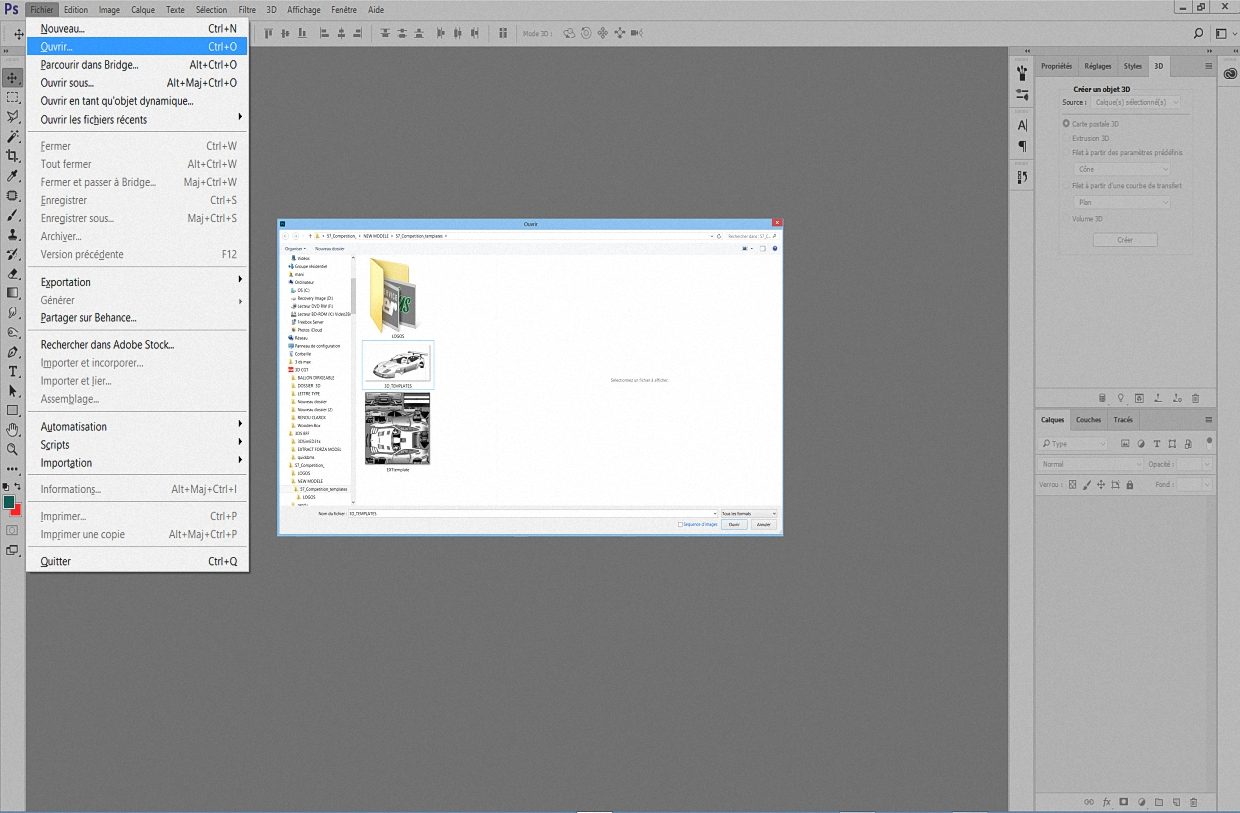Click the new group folder icon
Viewport: 1240px width, 813px height.
click(x=1159, y=802)
